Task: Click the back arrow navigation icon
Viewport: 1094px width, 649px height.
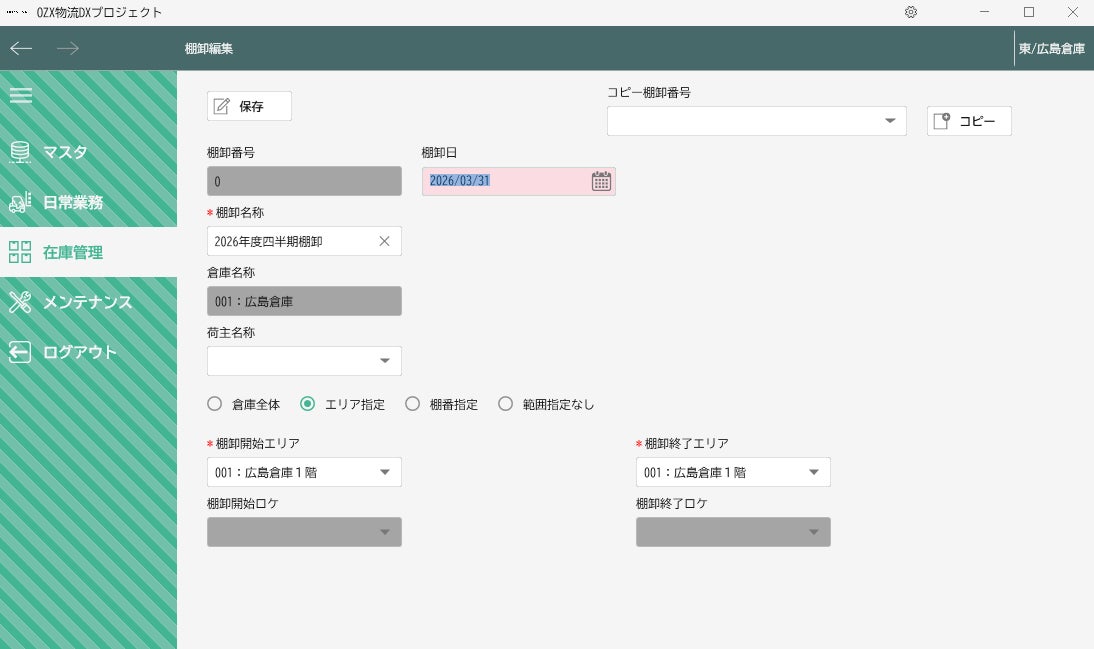Action: pyautogui.click(x=21, y=48)
